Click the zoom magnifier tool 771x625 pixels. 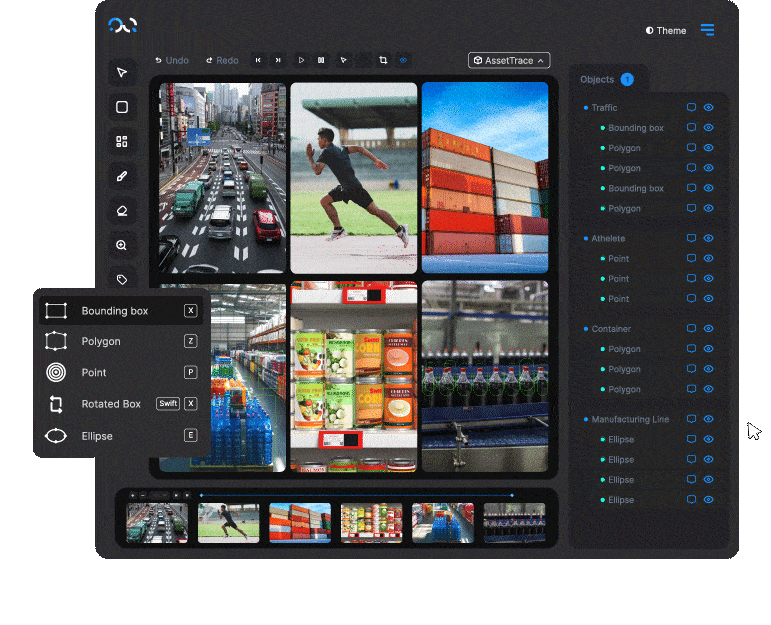pyautogui.click(x=122, y=245)
